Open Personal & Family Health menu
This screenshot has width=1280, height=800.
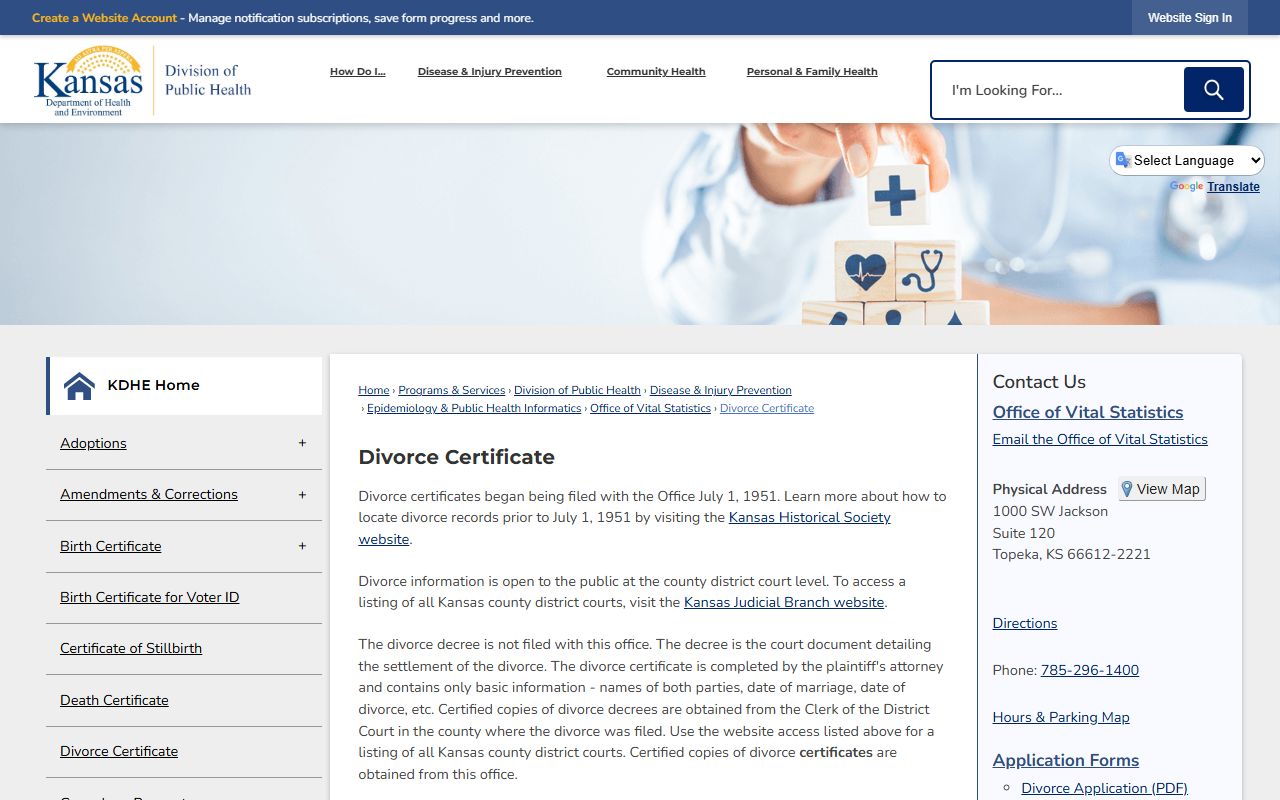(x=812, y=72)
